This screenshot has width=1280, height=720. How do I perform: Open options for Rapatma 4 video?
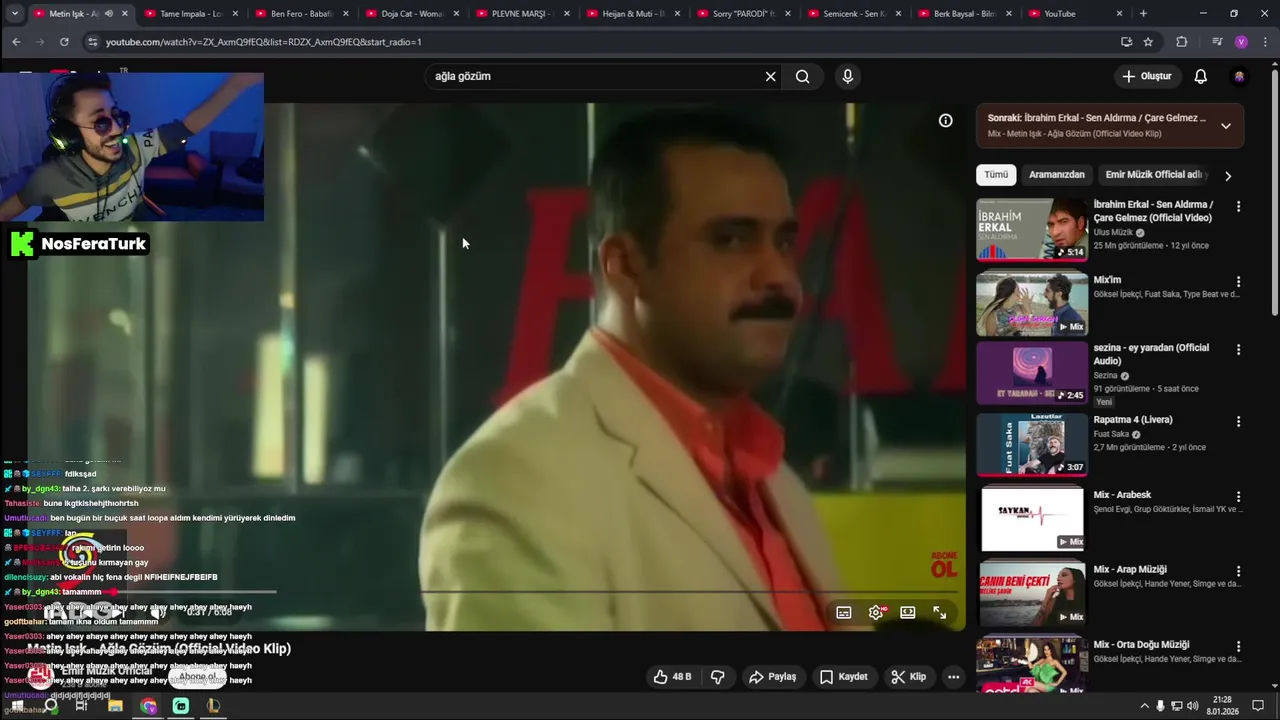(1238, 422)
